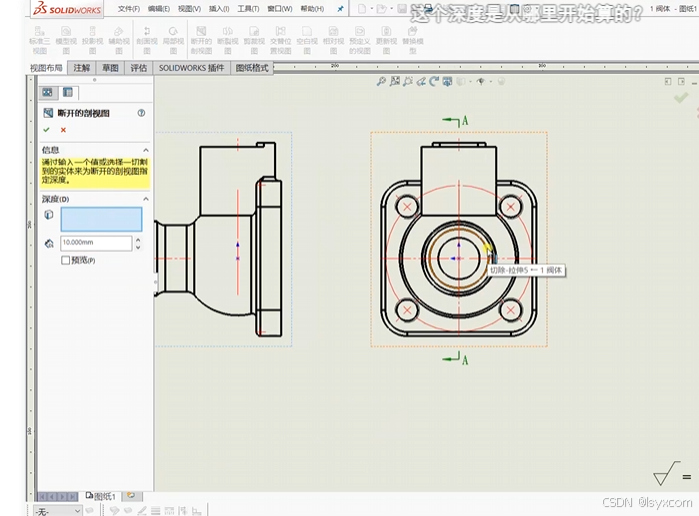The image size is (699, 516).
Task: Click the first sheet navigation arrow
Action: 42,497
